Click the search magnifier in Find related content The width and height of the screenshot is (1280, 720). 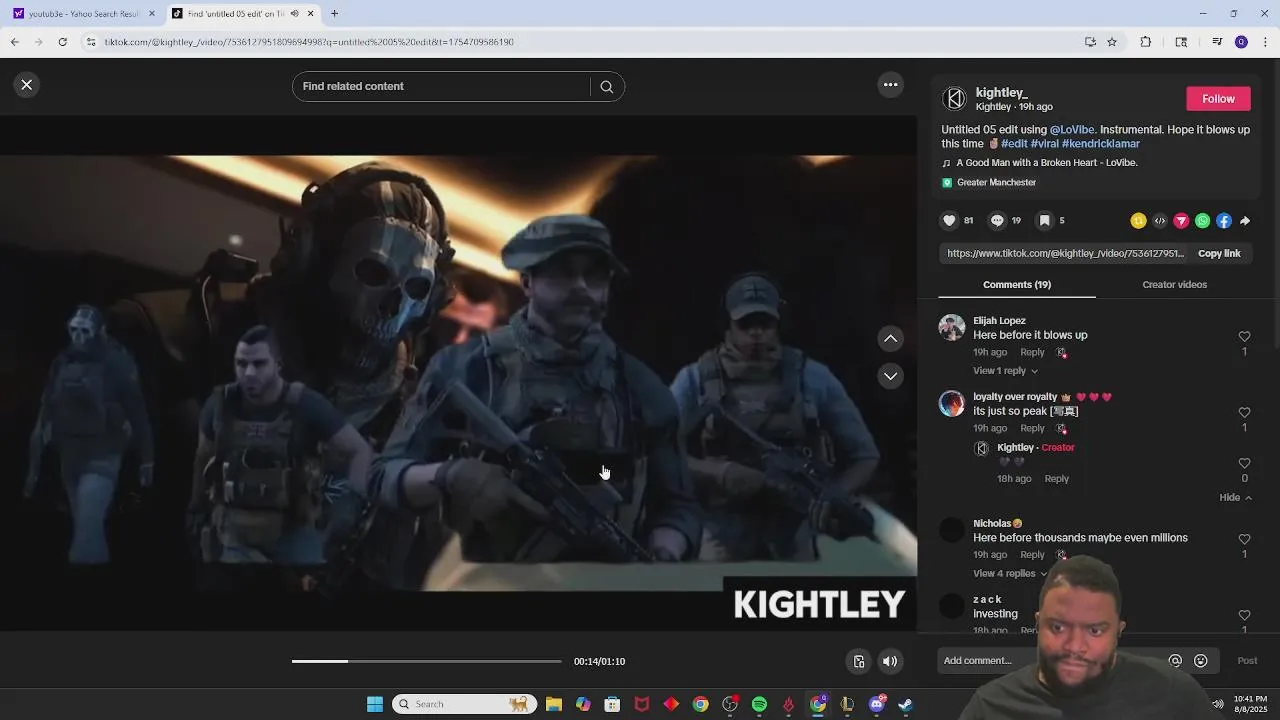tap(606, 87)
